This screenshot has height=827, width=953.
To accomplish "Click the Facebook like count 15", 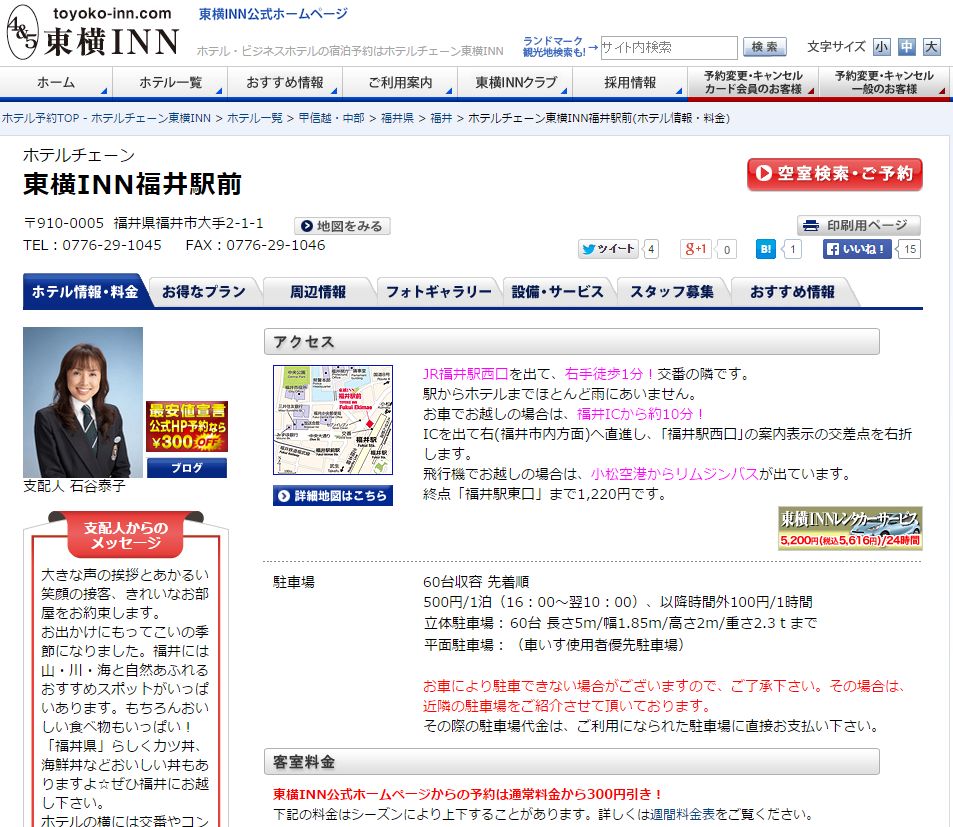I will 910,249.
